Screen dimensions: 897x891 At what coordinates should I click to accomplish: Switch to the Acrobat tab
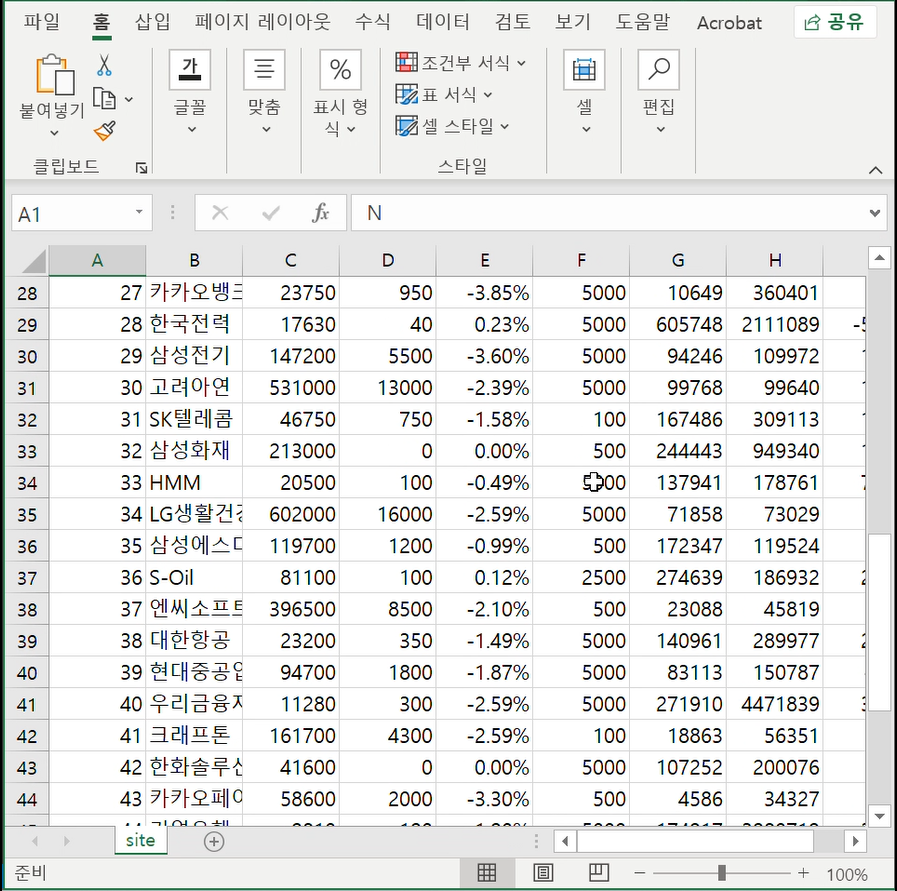[729, 23]
